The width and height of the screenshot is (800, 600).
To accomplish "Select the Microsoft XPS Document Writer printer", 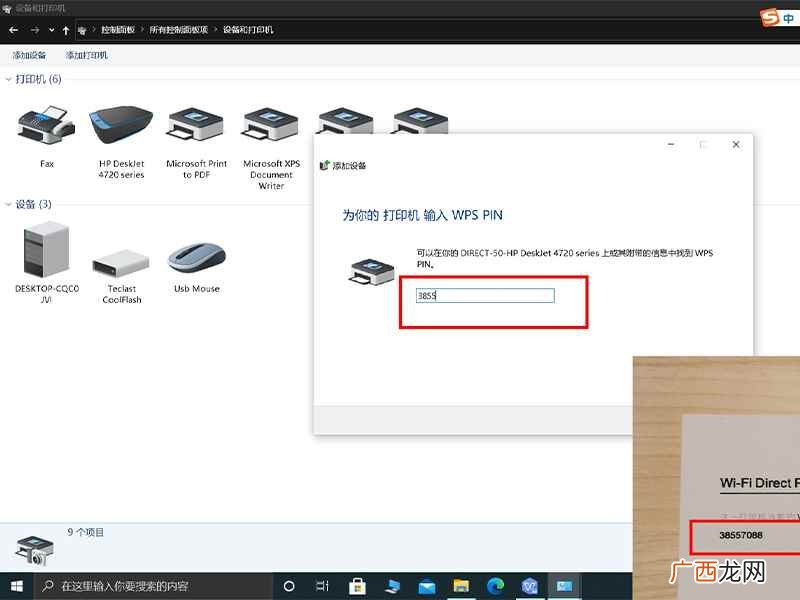I will click(271, 124).
